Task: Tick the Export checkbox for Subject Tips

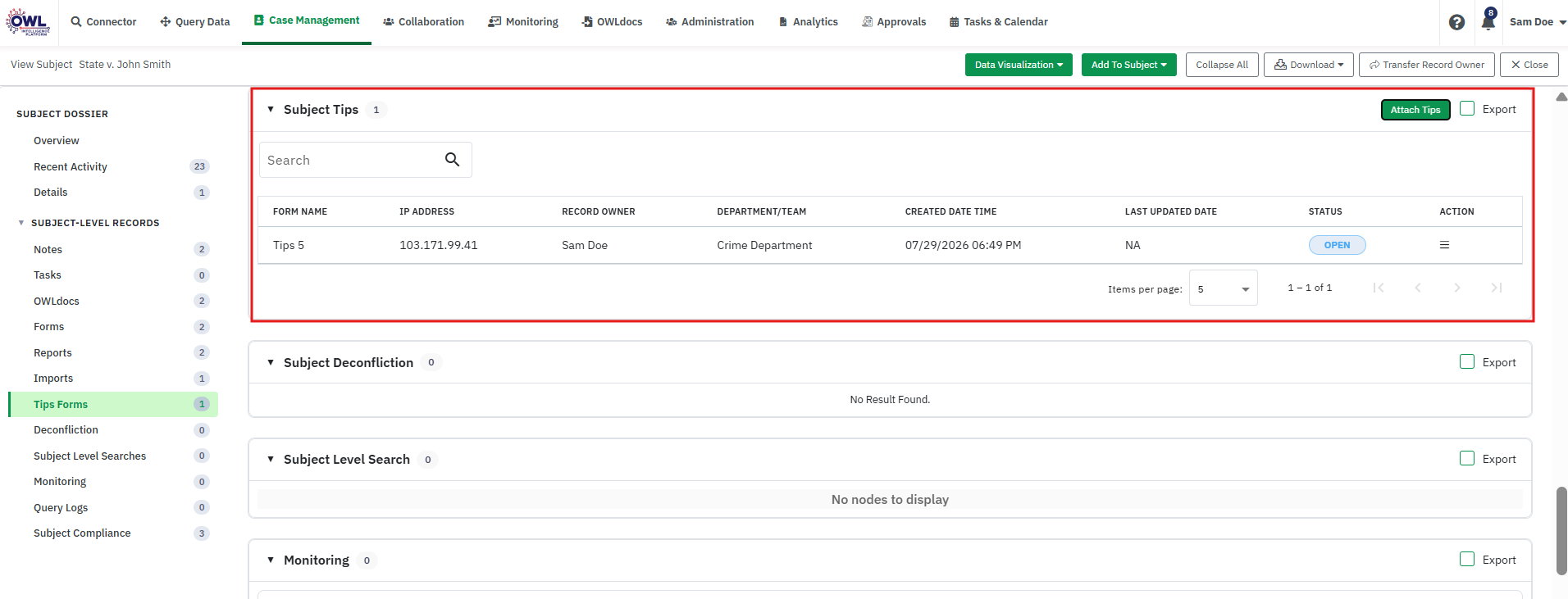Action: pyautogui.click(x=1467, y=108)
